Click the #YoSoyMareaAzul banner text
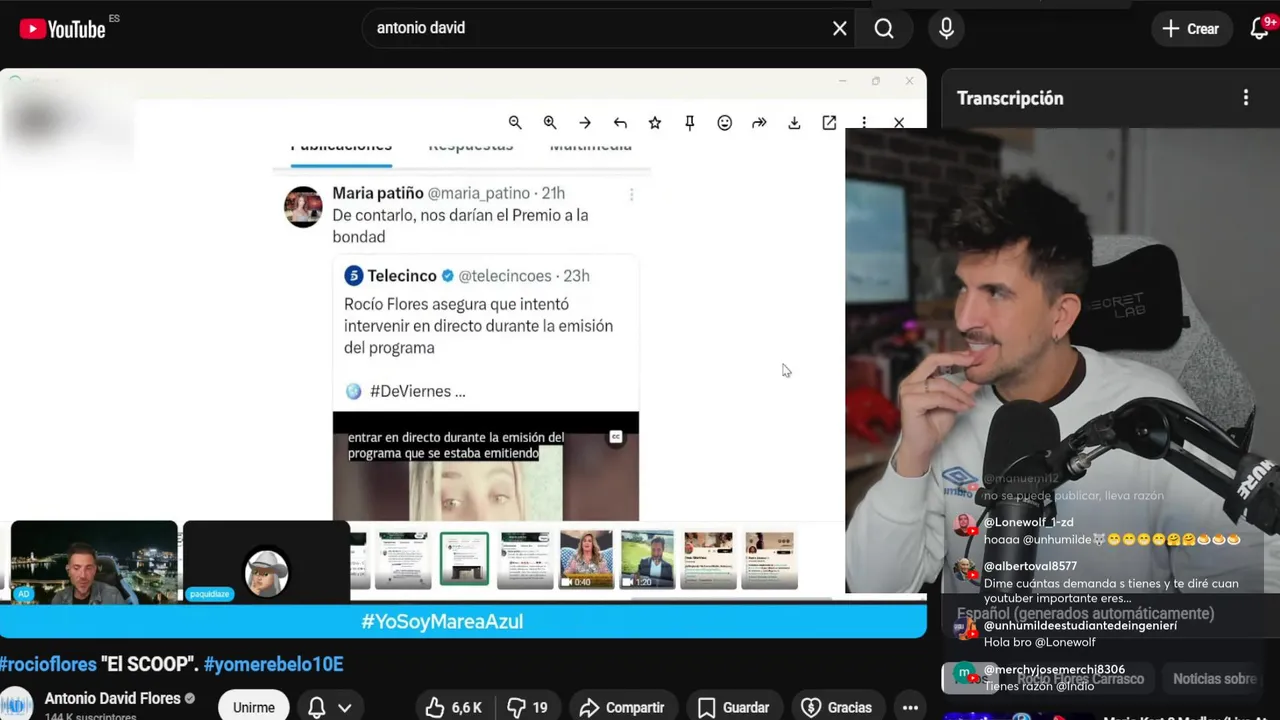Screen dimensions: 1280x720 [442, 622]
